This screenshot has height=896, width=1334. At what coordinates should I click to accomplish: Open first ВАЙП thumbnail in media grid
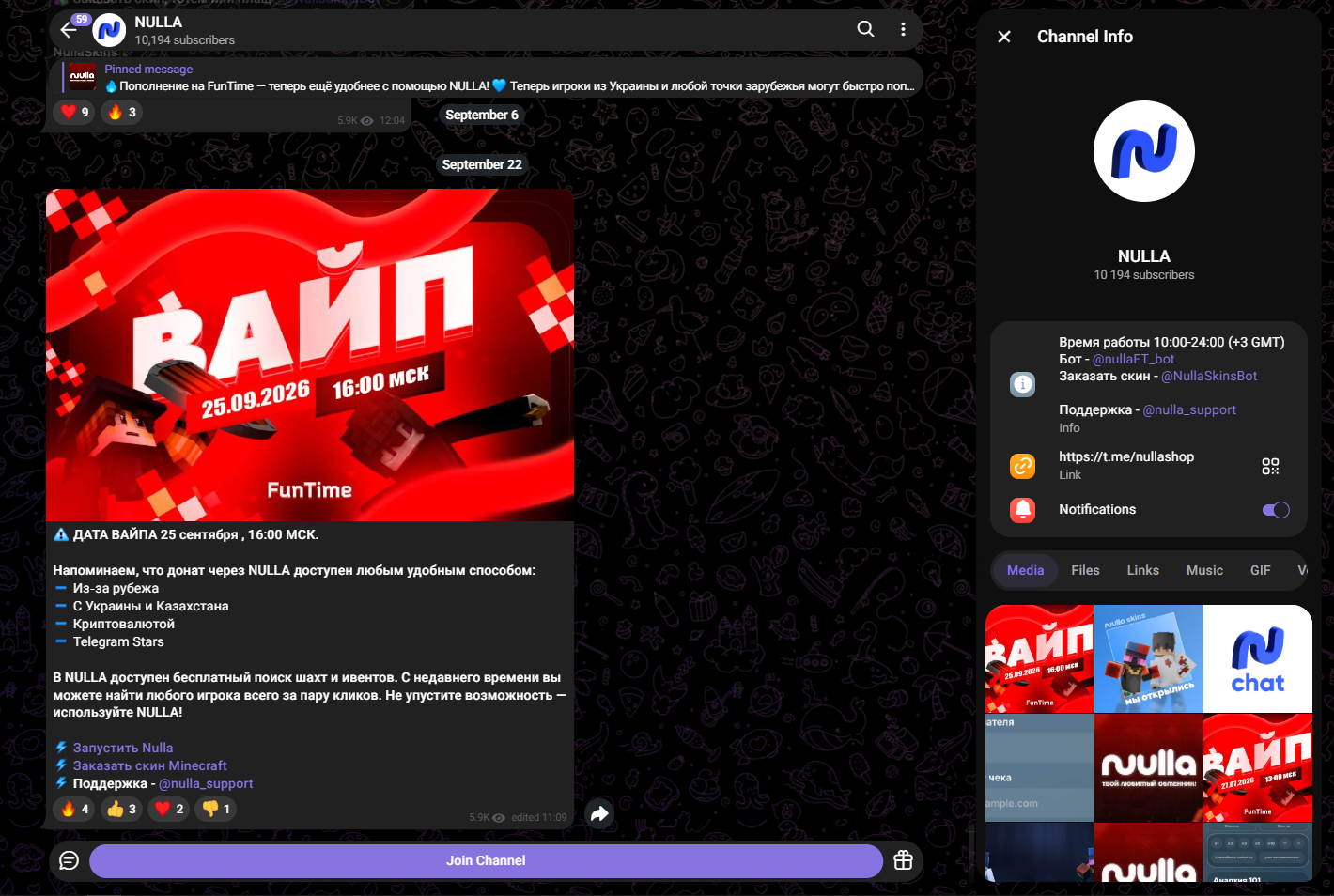click(1039, 658)
